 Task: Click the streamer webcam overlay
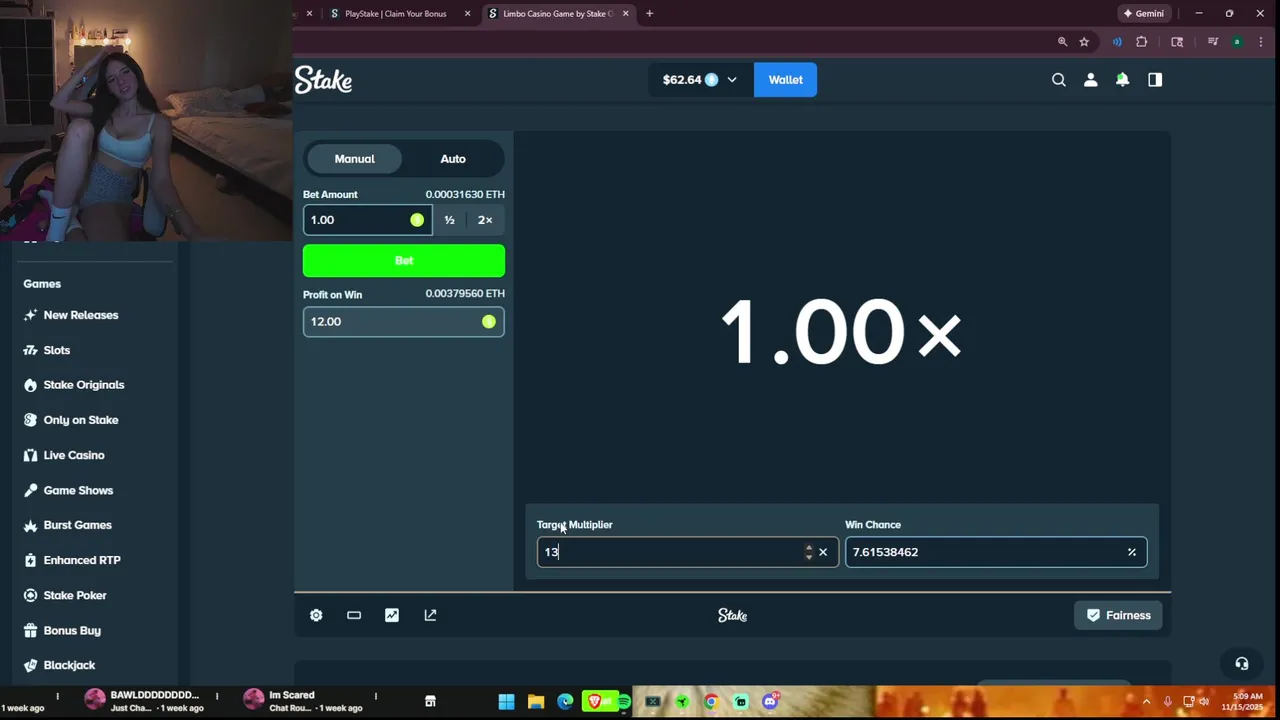pyautogui.click(x=146, y=120)
